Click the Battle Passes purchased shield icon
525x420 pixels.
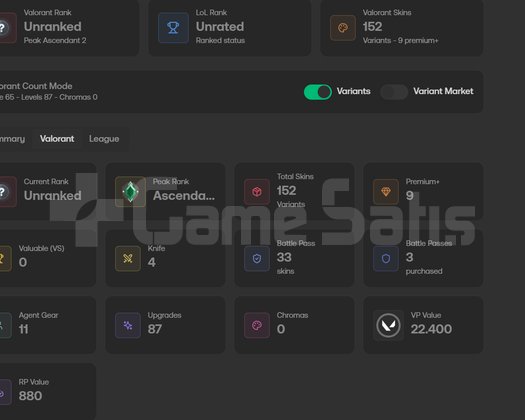pos(386,258)
